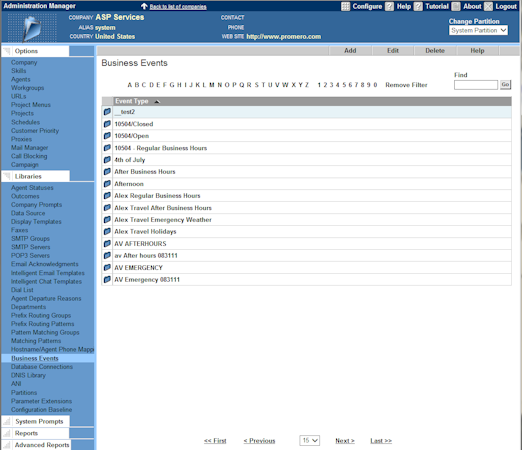Open the page size dropdown showing 15

tap(310, 440)
